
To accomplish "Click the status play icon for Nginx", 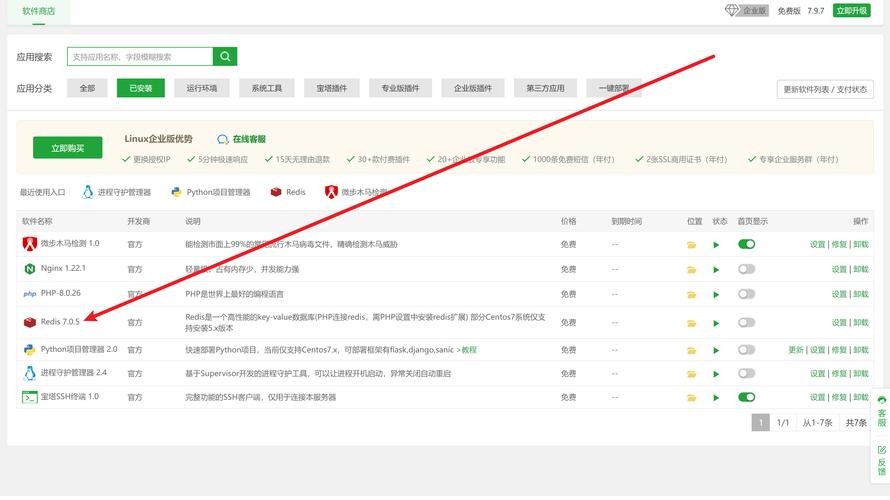I will 716,270.
